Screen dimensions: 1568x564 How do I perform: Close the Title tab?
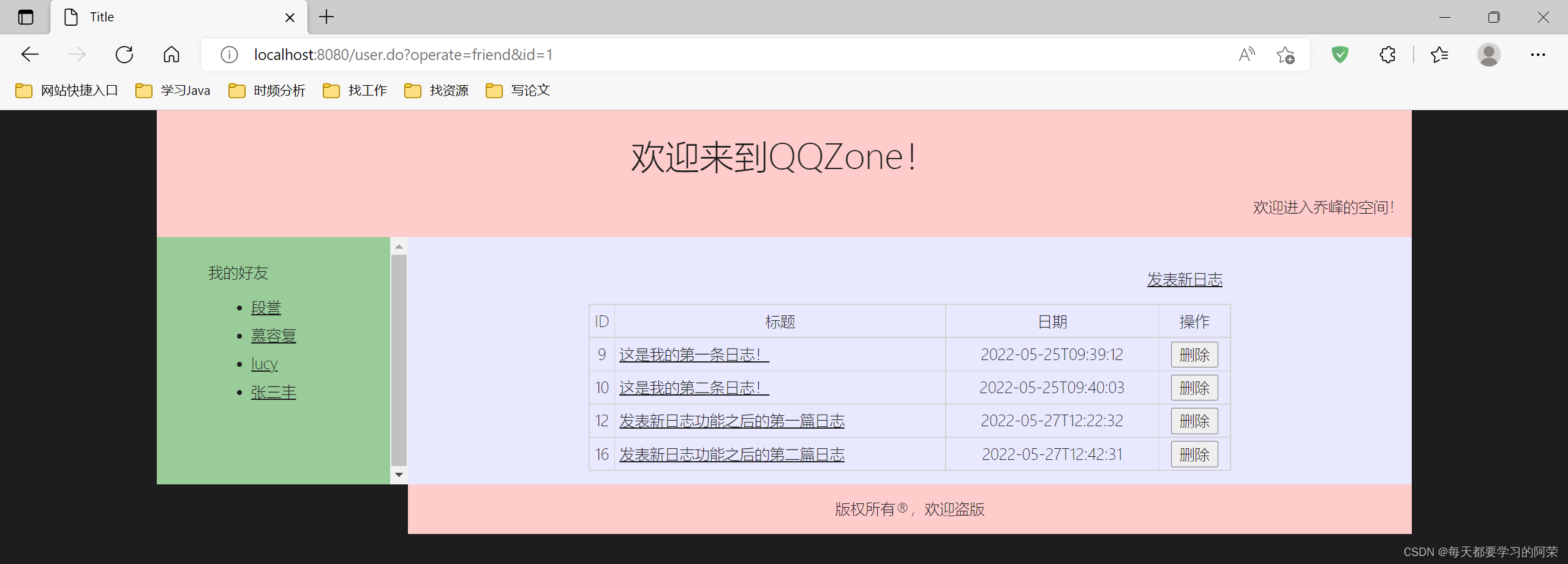290,18
